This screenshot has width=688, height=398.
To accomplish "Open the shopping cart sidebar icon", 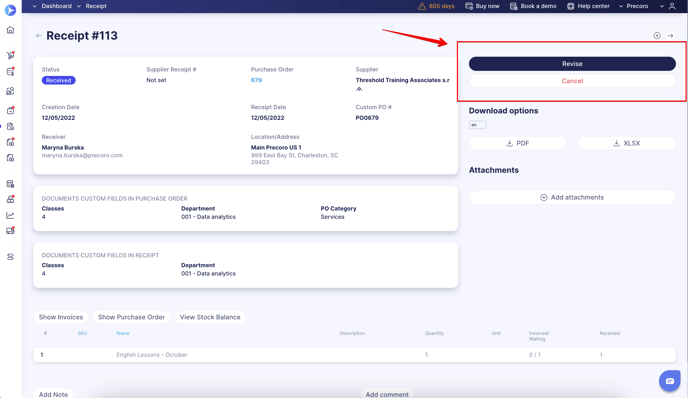I will (x=11, y=55).
